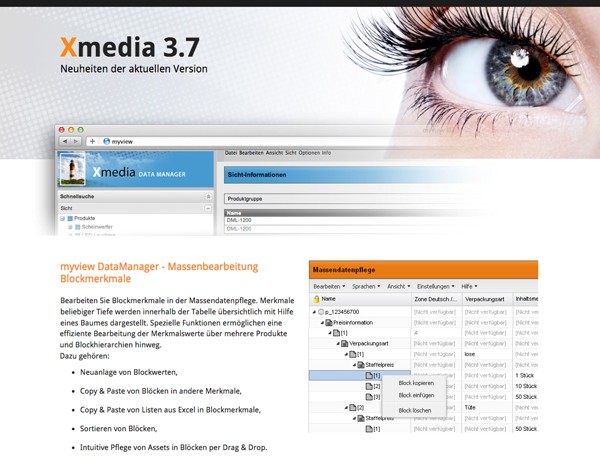This screenshot has height=461, width=600.
Task: Click the Massendatenpflege title bar
Action: [423, 270]
